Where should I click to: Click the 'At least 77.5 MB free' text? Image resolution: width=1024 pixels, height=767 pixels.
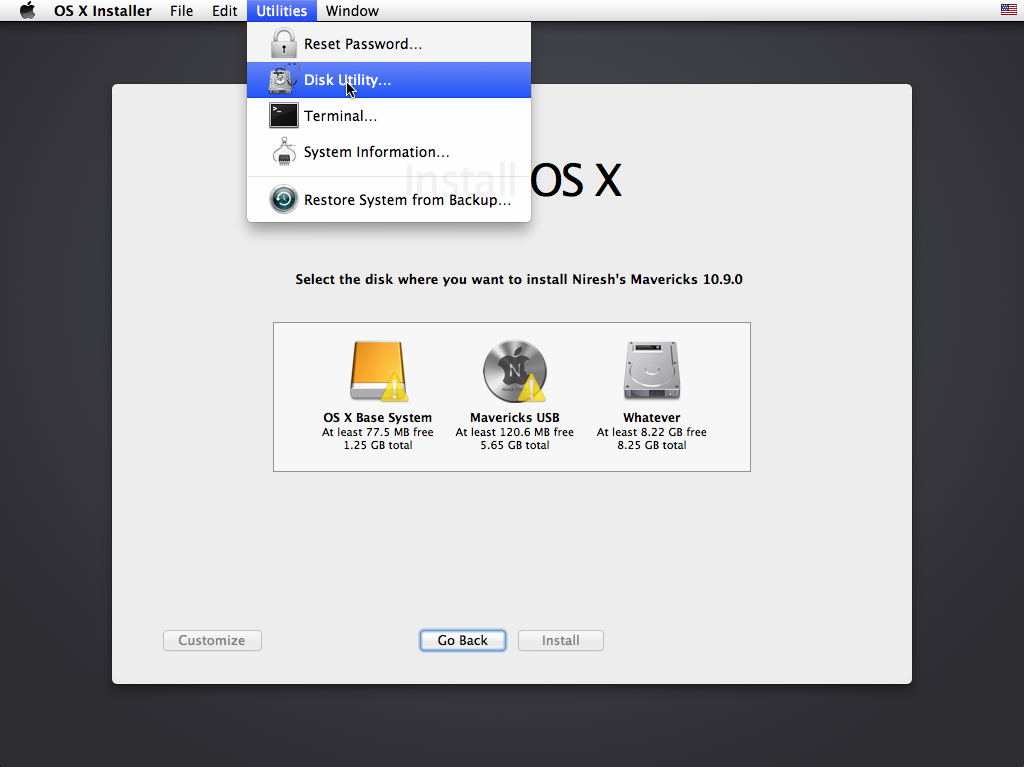pos(377,432)
